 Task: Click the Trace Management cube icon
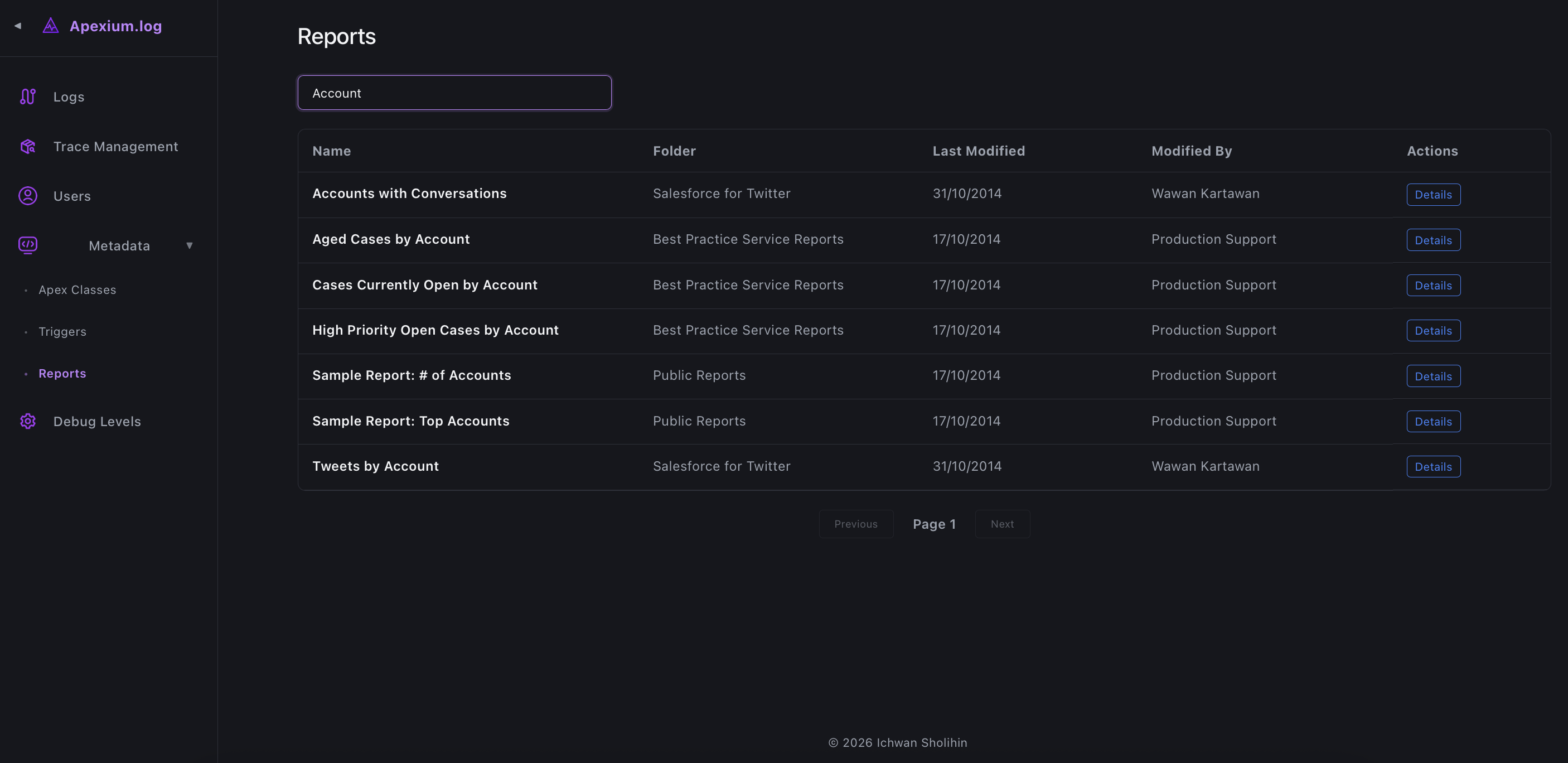point(28,146)
